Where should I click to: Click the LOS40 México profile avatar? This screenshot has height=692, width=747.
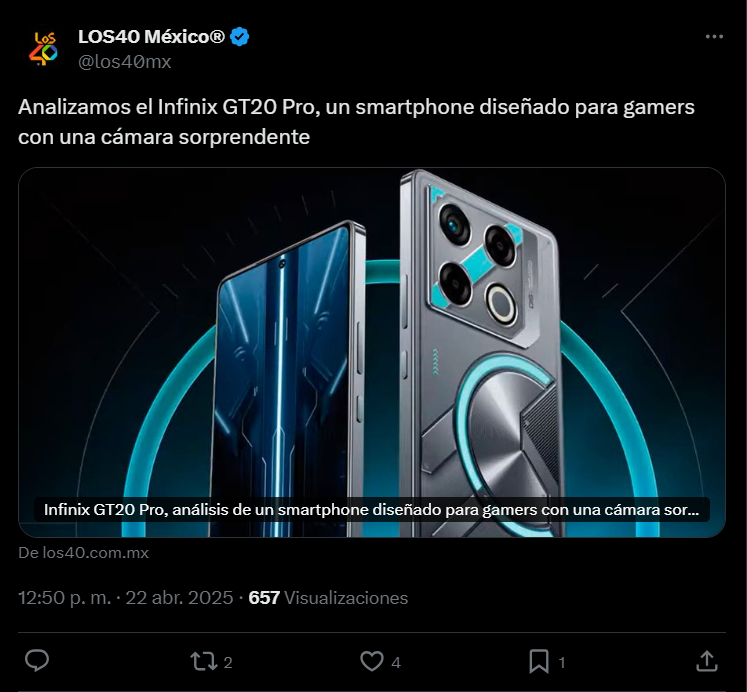[x=43, y=49]
